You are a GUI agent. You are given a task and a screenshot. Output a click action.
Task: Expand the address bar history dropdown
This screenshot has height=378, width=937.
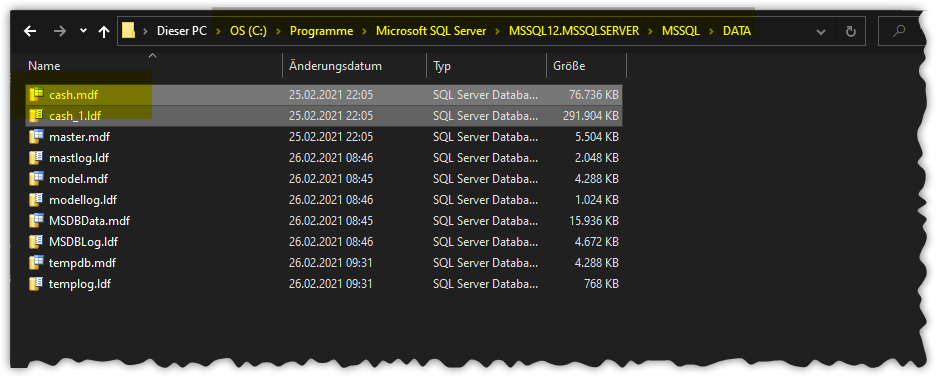822,32
